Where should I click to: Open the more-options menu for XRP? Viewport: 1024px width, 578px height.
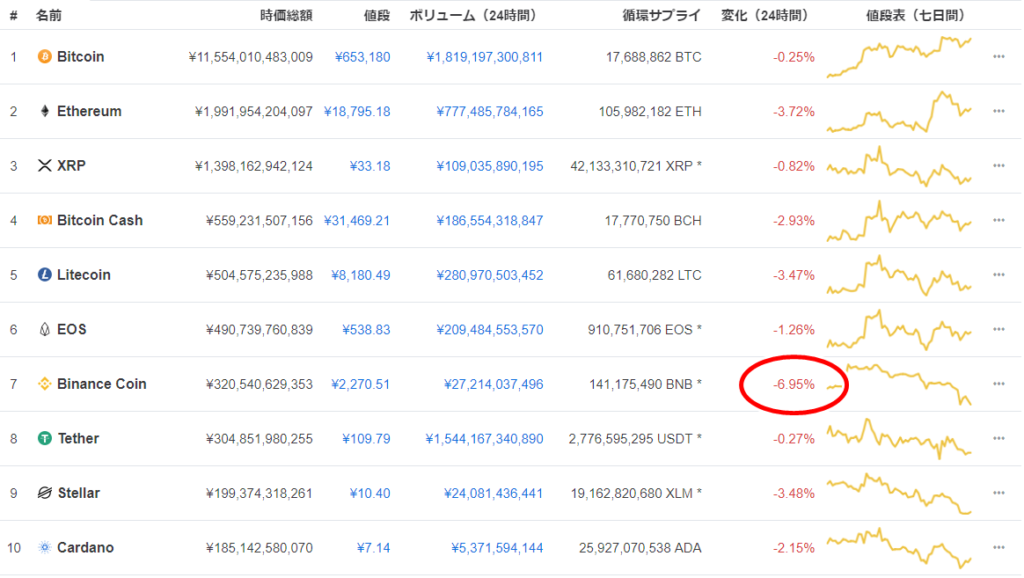(x=999, y=166)
